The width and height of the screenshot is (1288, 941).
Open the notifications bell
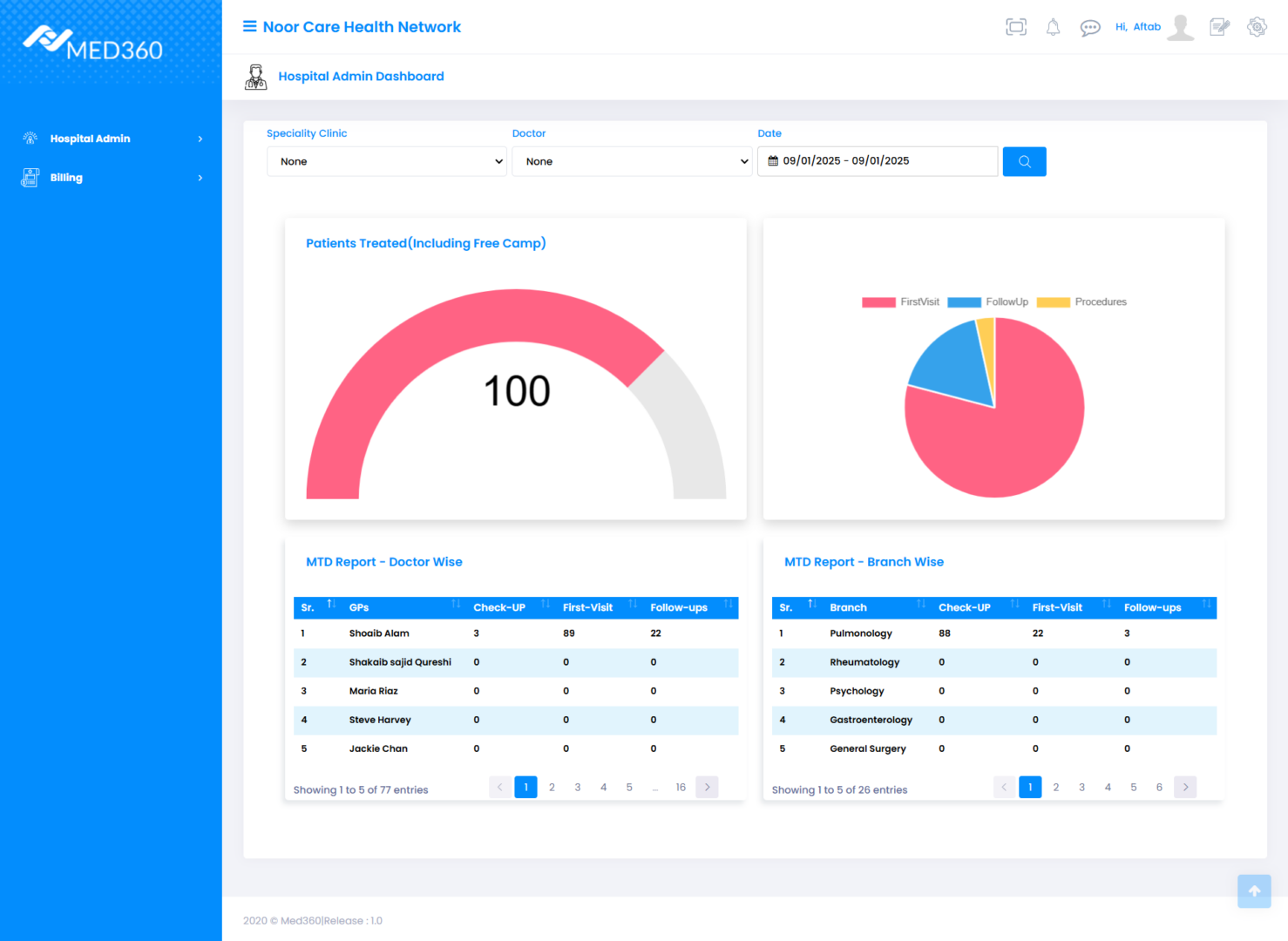point(1053,27)
